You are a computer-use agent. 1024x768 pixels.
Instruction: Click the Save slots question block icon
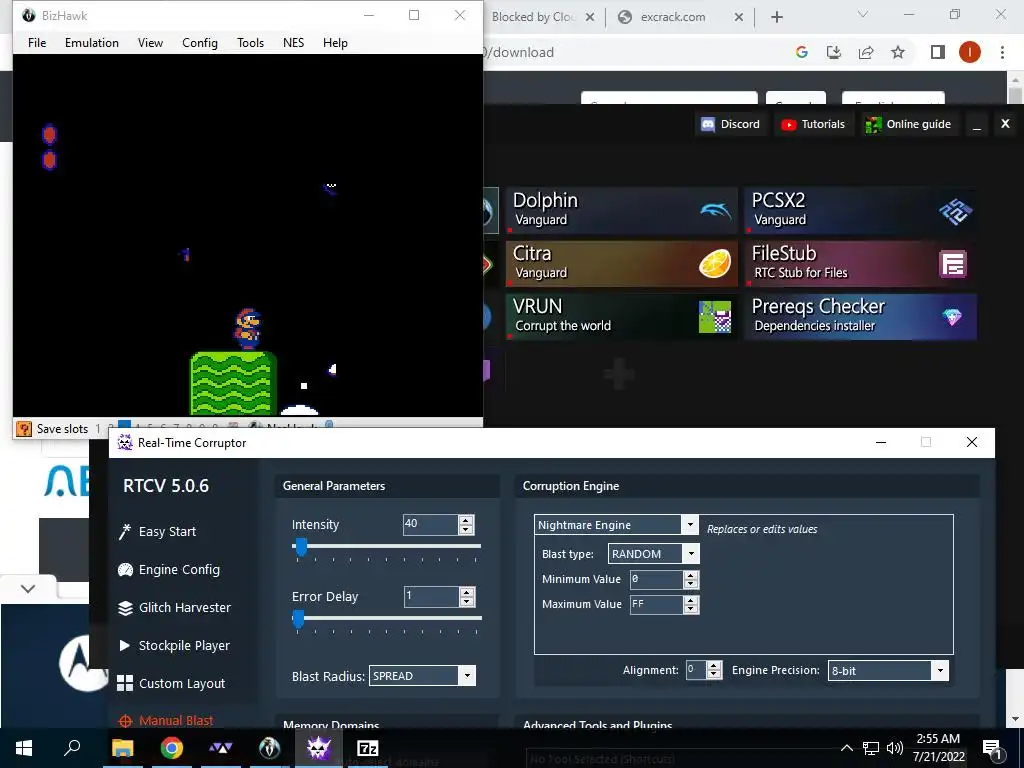24,429
